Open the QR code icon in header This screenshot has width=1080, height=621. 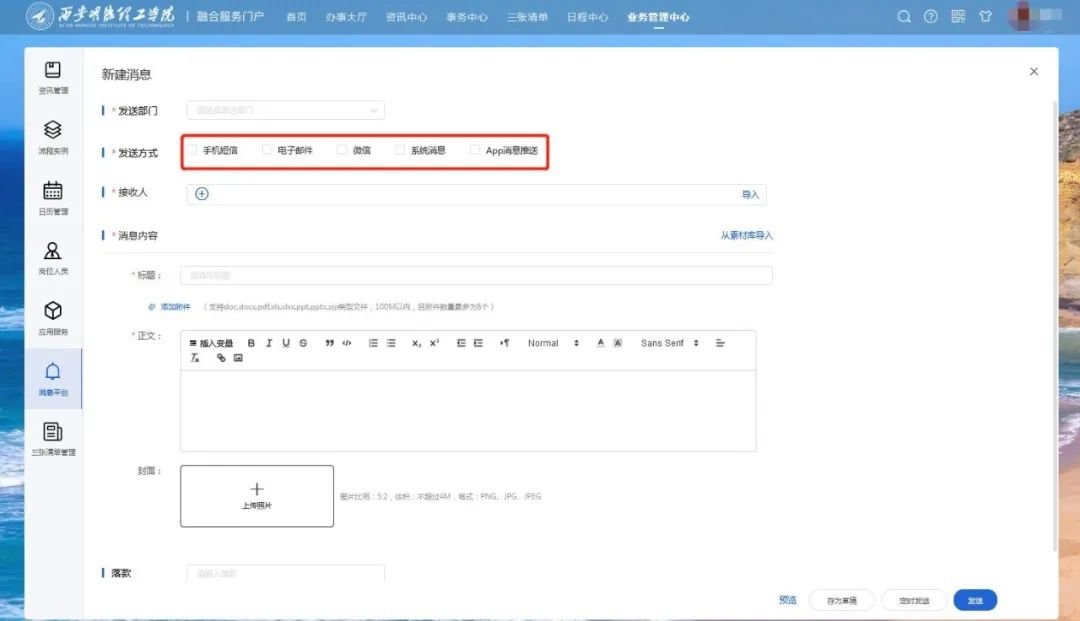958,17
